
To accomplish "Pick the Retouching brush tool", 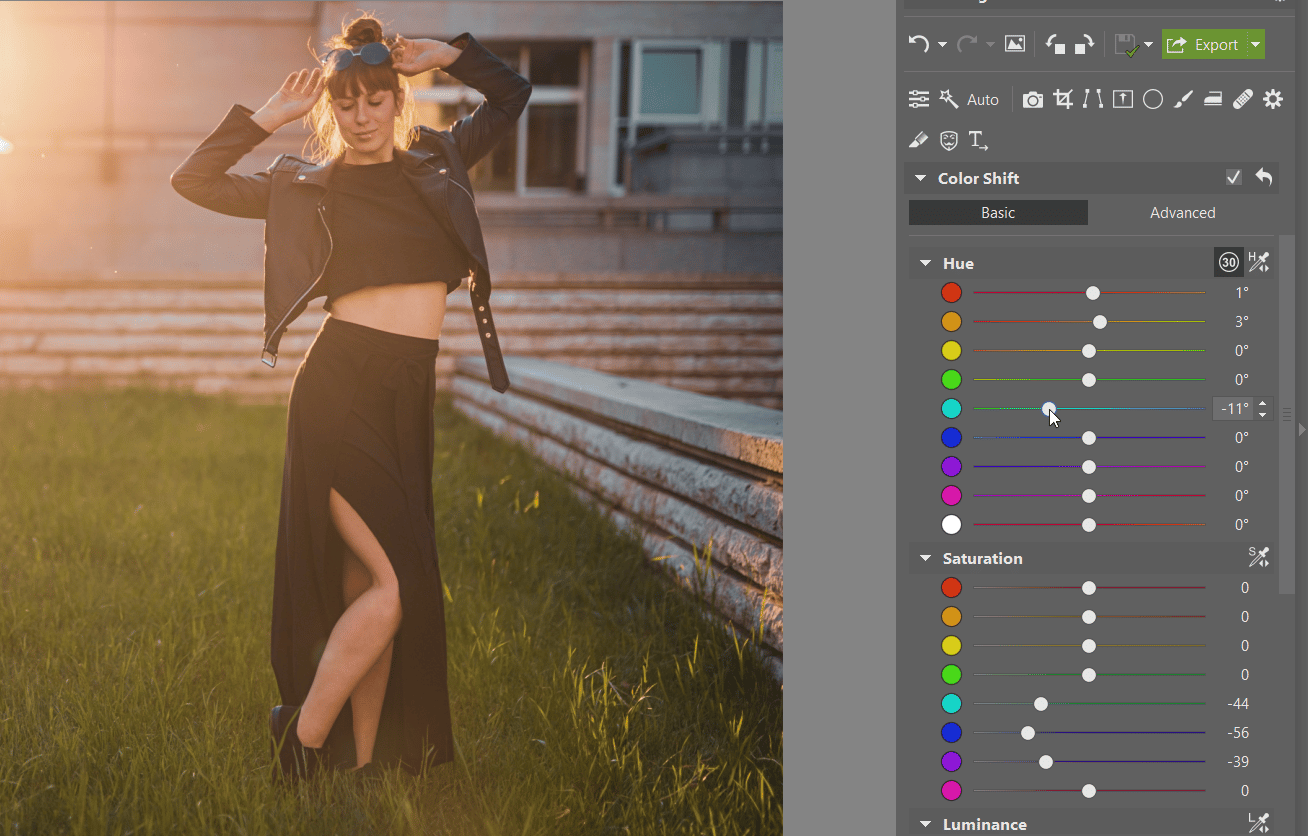I will click(1183, 99).
